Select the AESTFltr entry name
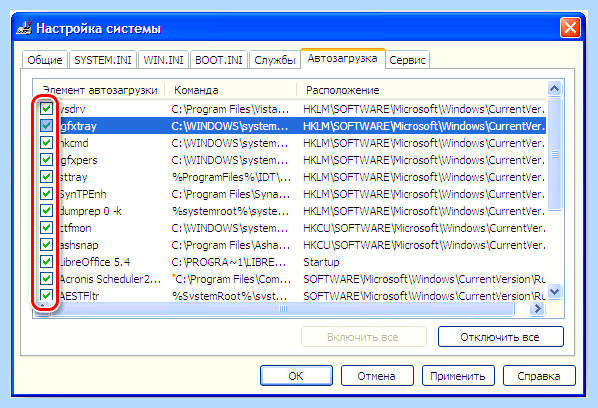The width and height of the screenshot is (598, 408). (79, 296)
